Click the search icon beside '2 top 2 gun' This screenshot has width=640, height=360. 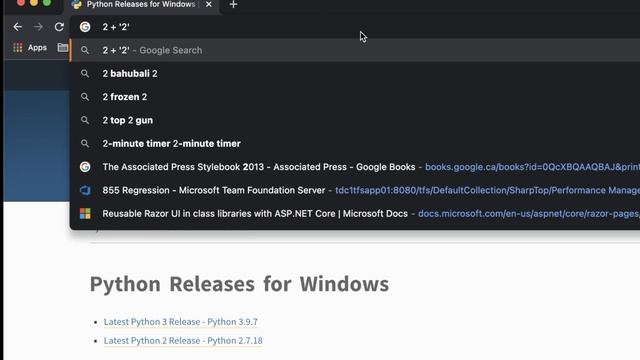click(85, 120)
